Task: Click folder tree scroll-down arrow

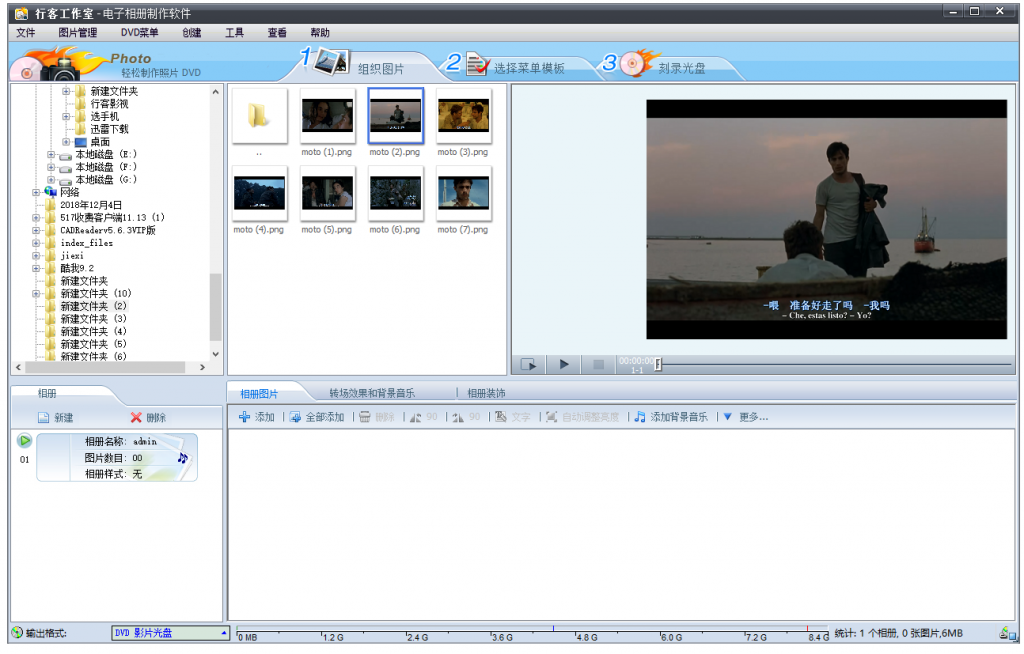Action: tap(216, 354)
